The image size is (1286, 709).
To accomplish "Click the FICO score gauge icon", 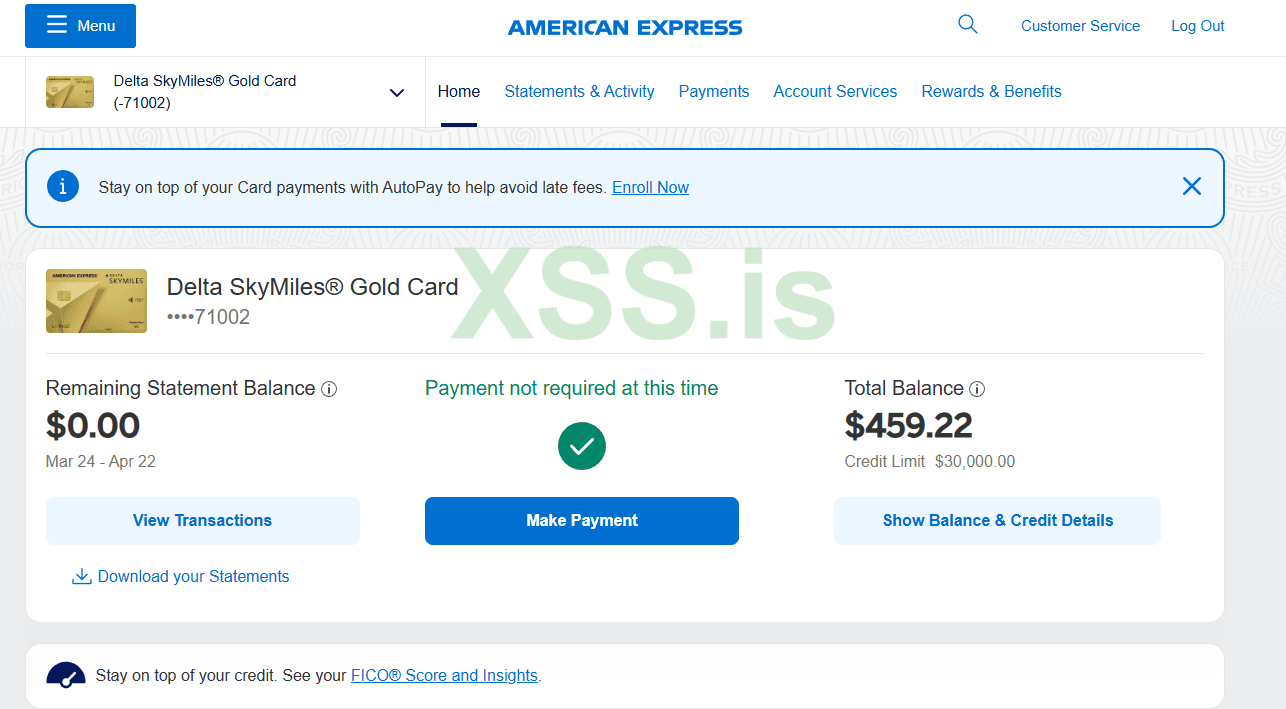I will (66, 676).
